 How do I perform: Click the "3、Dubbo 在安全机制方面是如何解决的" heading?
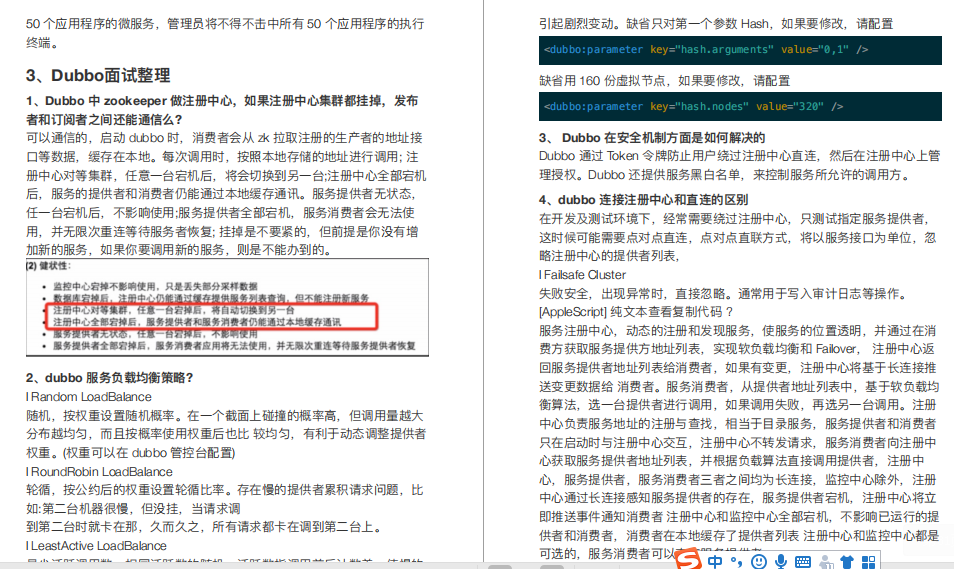(652, 138)
